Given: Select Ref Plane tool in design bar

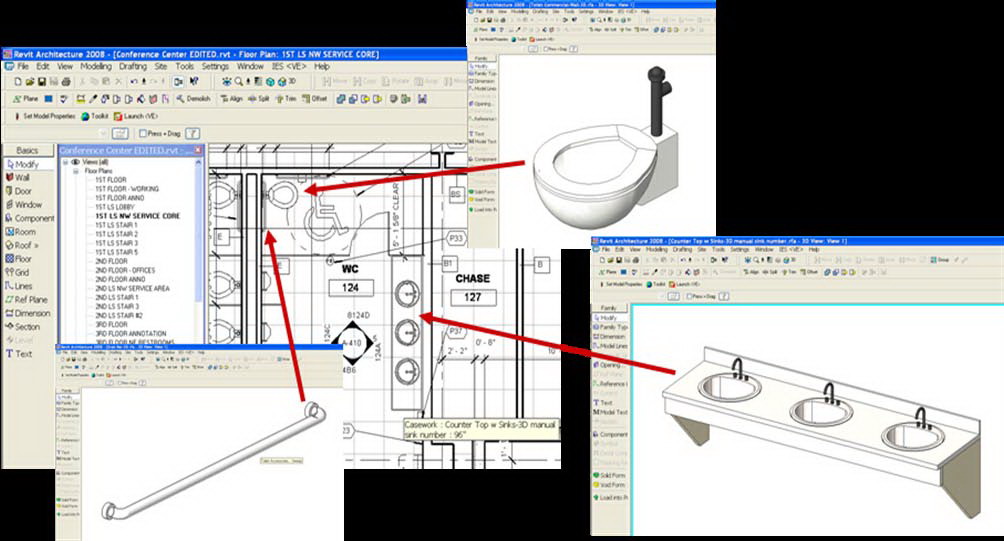Looking at the screenshot, I should 27,300.
